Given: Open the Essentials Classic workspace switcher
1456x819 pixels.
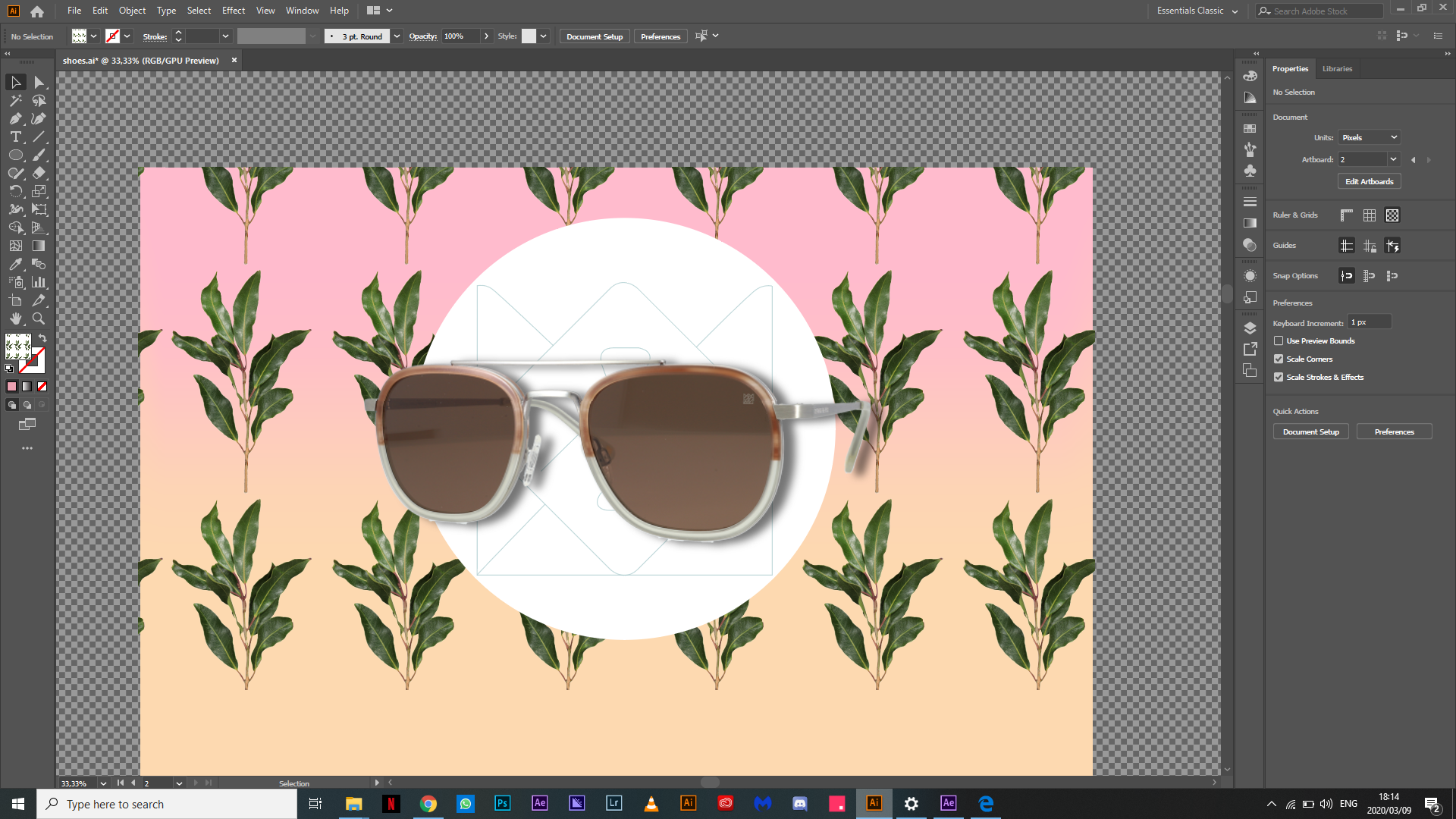Looking at the screenshot, I should (1197, 11).
